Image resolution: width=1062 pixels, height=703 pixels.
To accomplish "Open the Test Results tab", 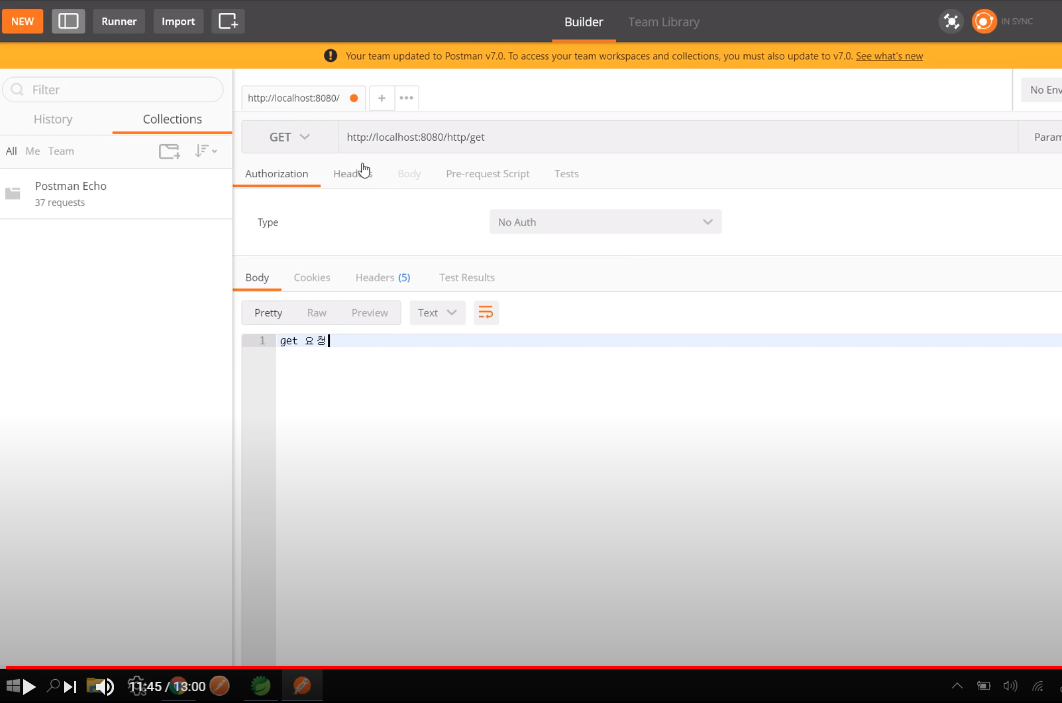I will point(467,278).
